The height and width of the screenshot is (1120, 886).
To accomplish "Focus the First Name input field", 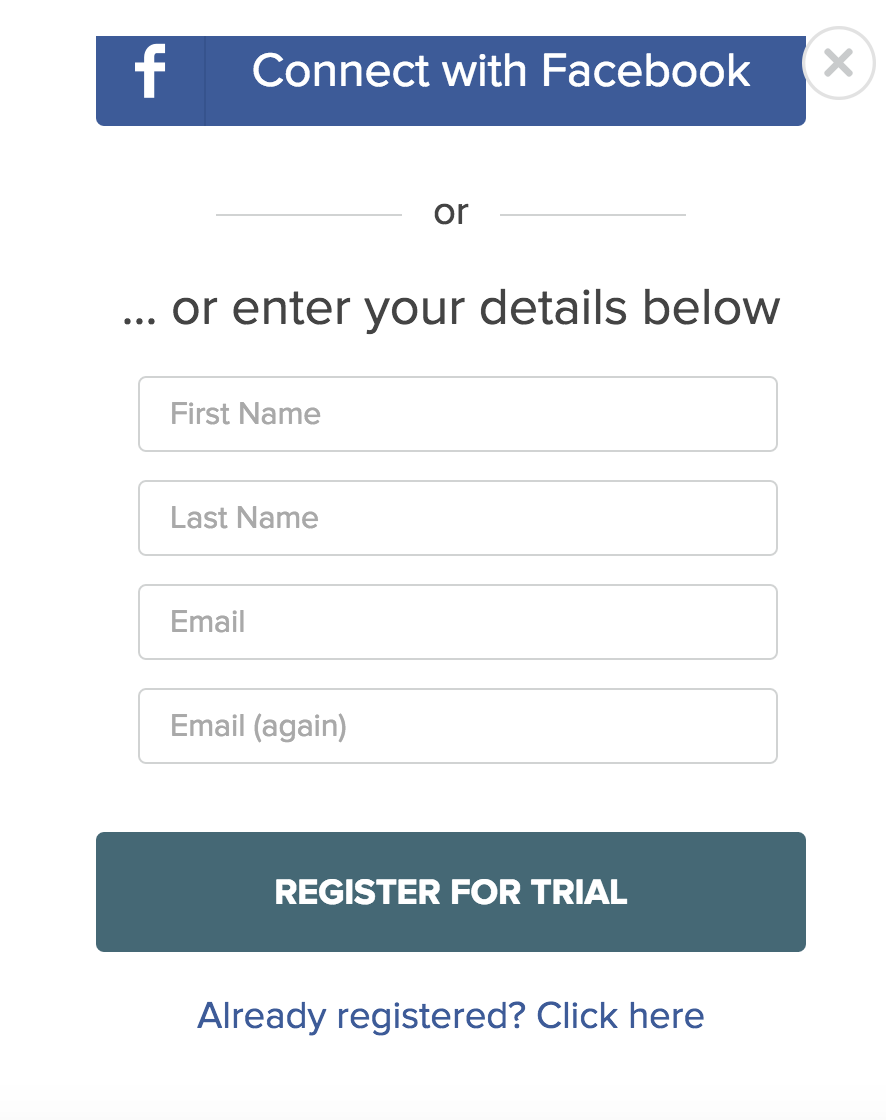I will 458,414.
